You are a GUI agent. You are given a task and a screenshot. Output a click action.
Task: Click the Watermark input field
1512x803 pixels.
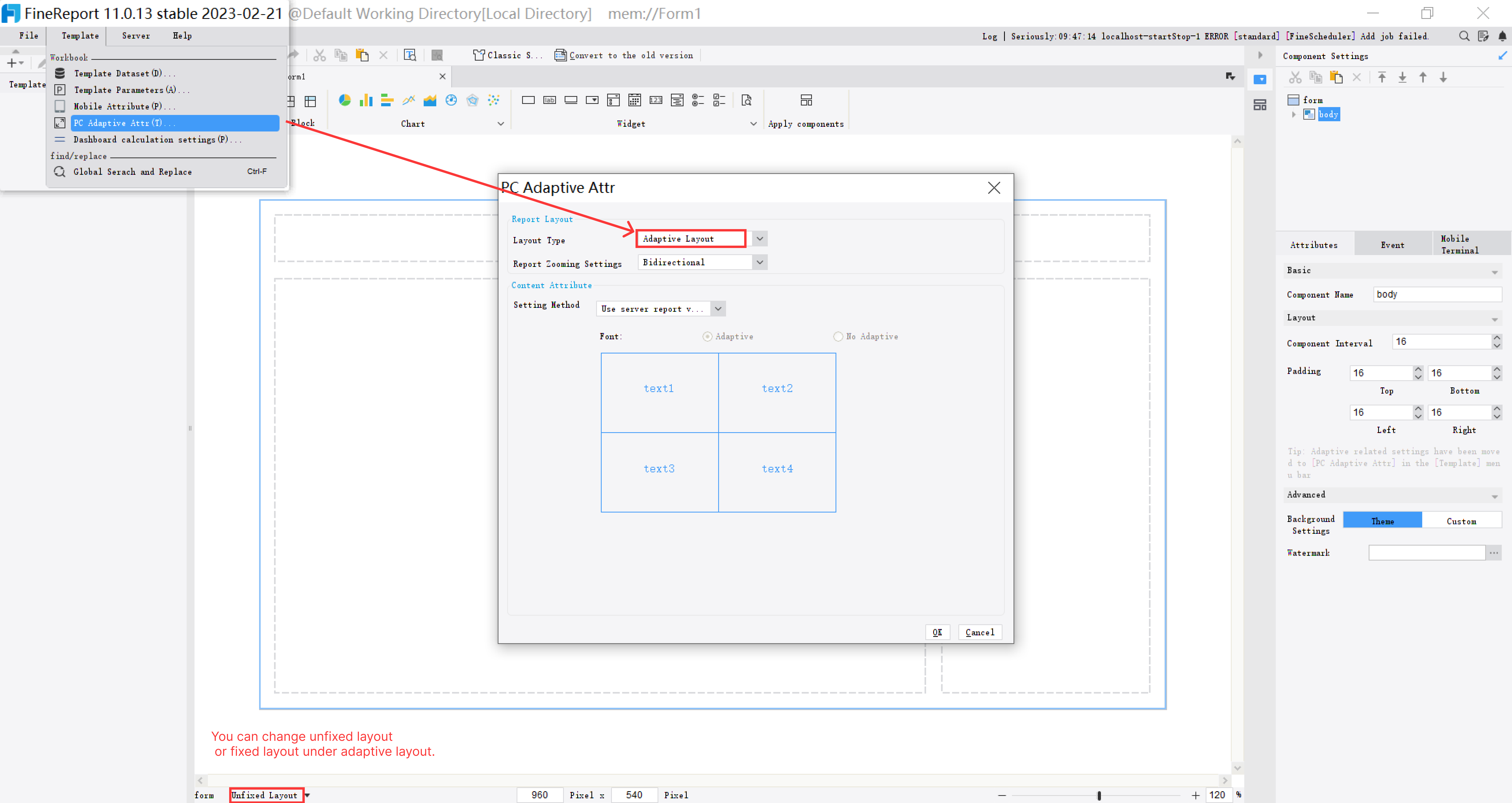(x=1426, y=552)
